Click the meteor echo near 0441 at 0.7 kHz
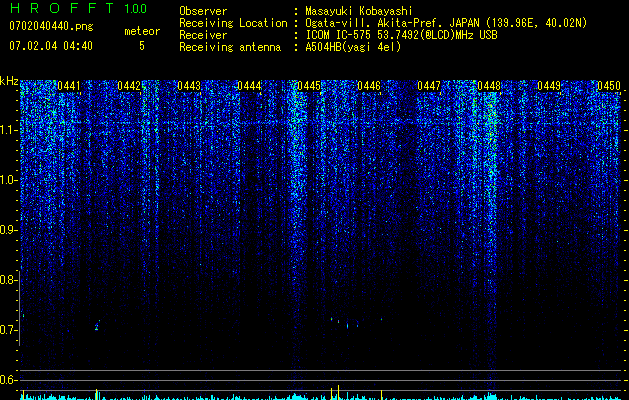 (97, 325)
